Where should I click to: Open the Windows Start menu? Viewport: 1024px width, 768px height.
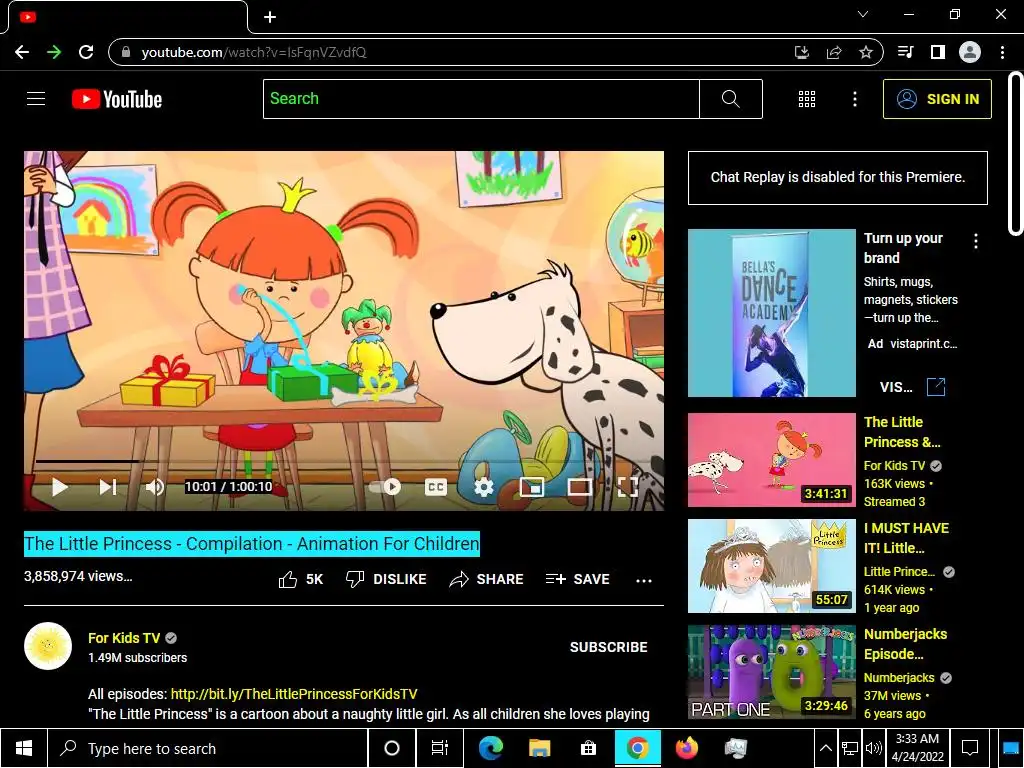tap(24, 748)
